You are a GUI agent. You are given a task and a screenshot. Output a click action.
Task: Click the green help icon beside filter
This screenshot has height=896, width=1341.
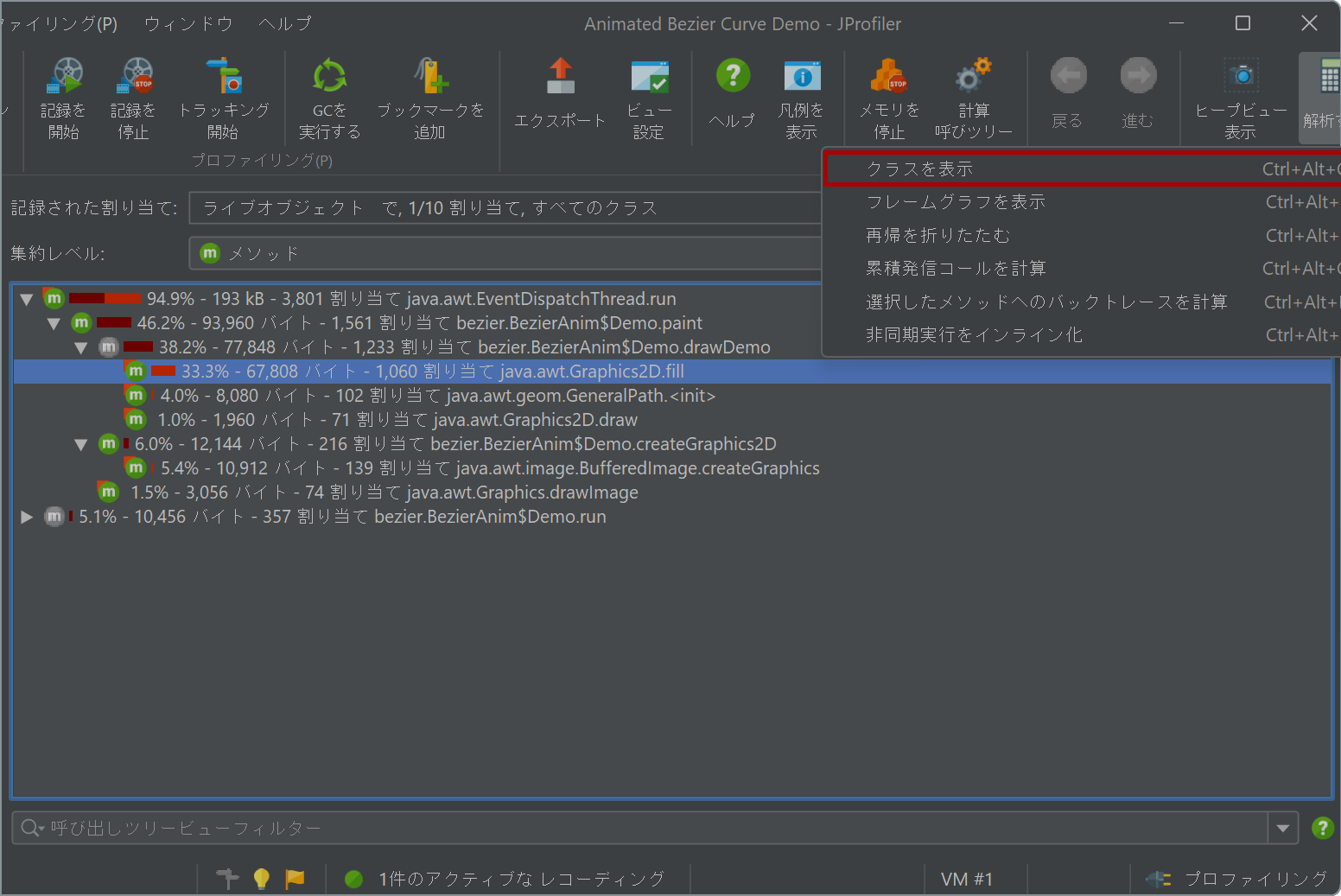pyautogui.click(x=1322, y=828)
